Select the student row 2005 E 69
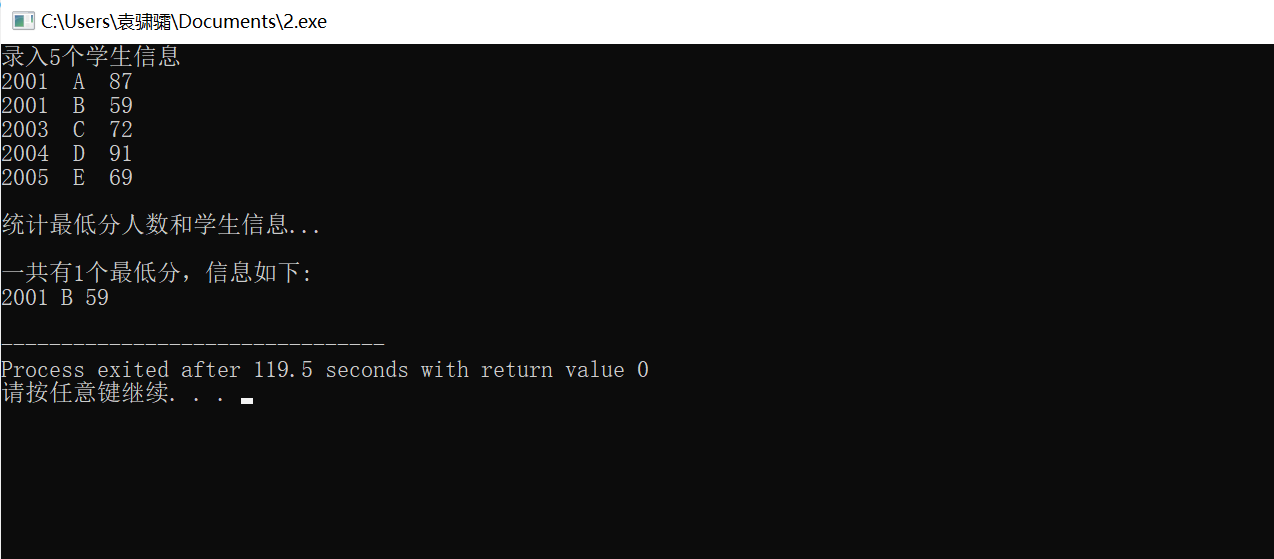Screen dimensions: 1274x559 (67, 178)
